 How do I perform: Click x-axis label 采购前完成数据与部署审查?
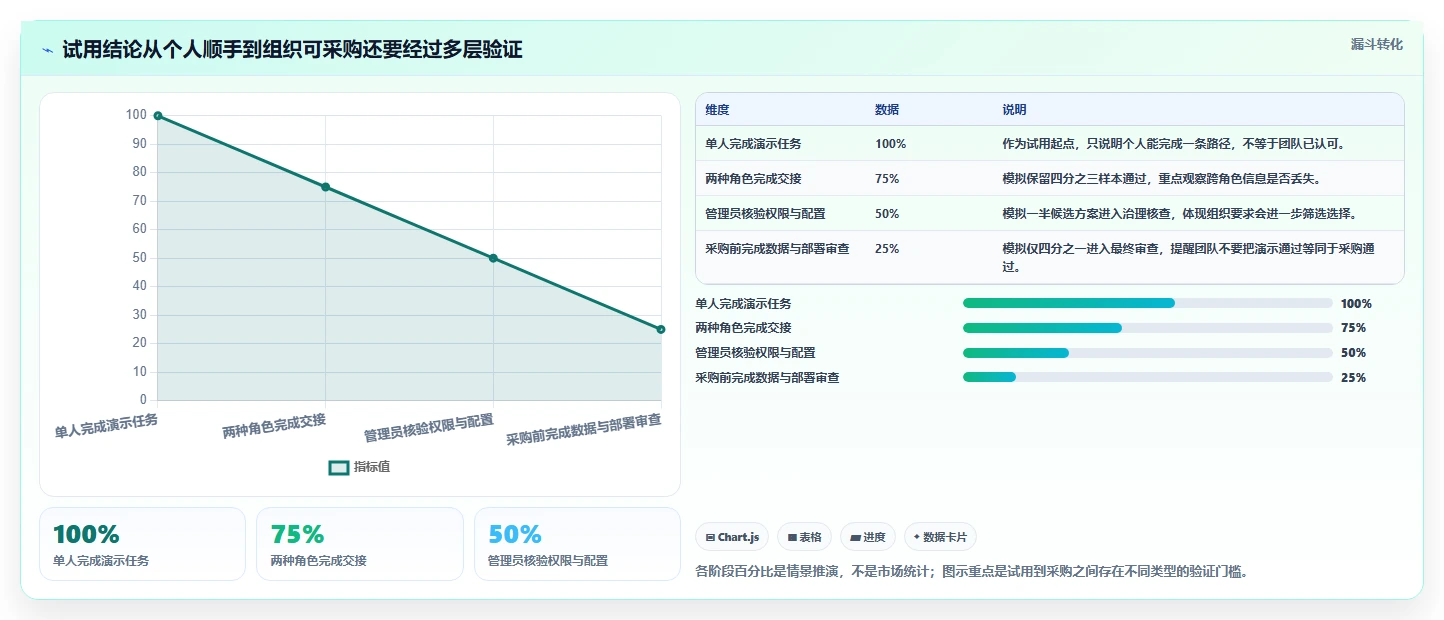pos(584,430)
